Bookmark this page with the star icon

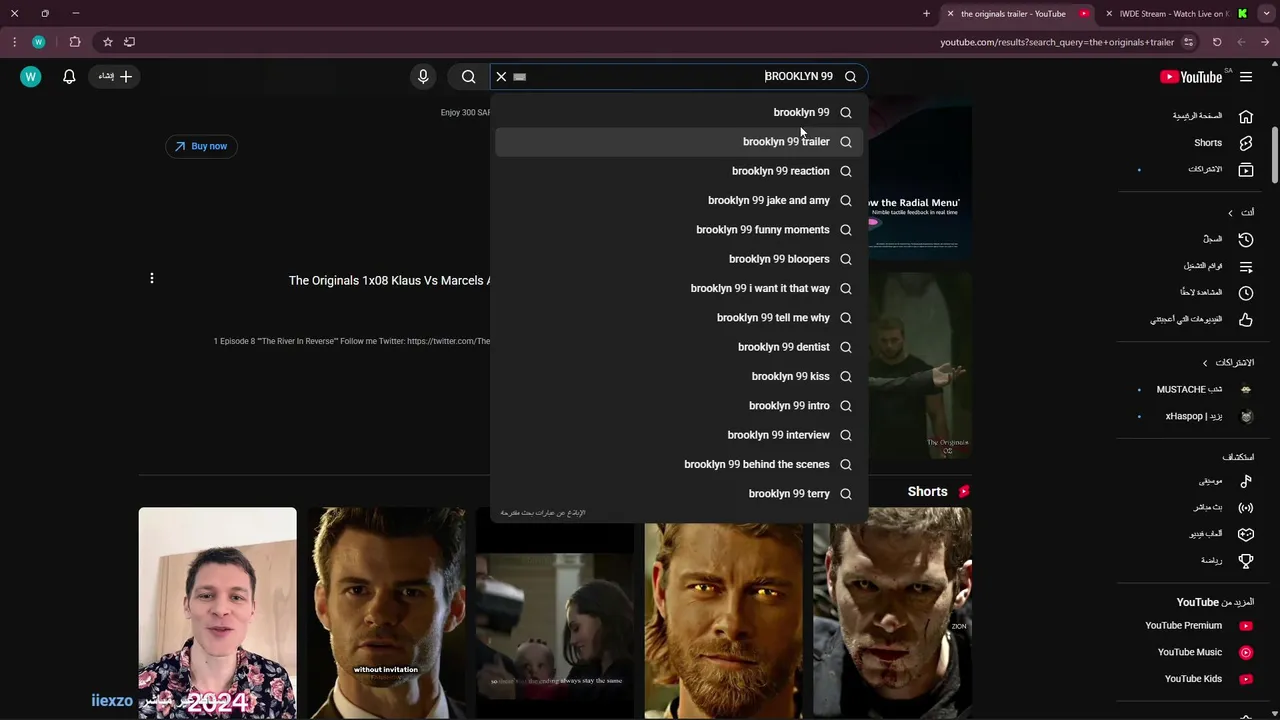point(107,42)
